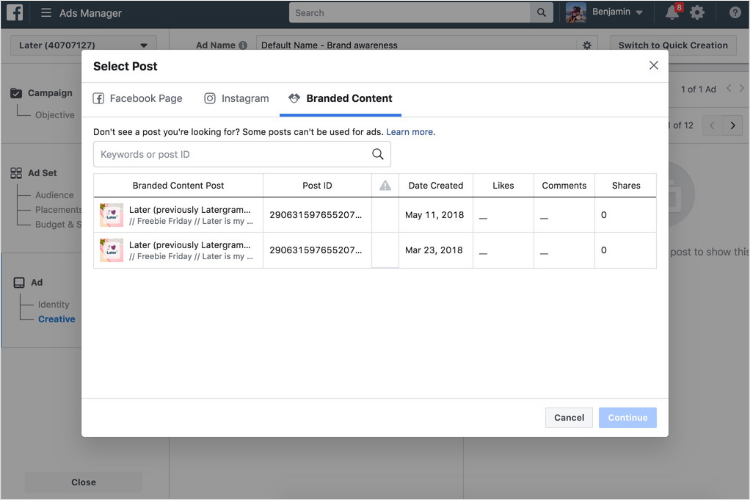
Task: Select Audience under Ad Set
Action: tap(55, 195)
